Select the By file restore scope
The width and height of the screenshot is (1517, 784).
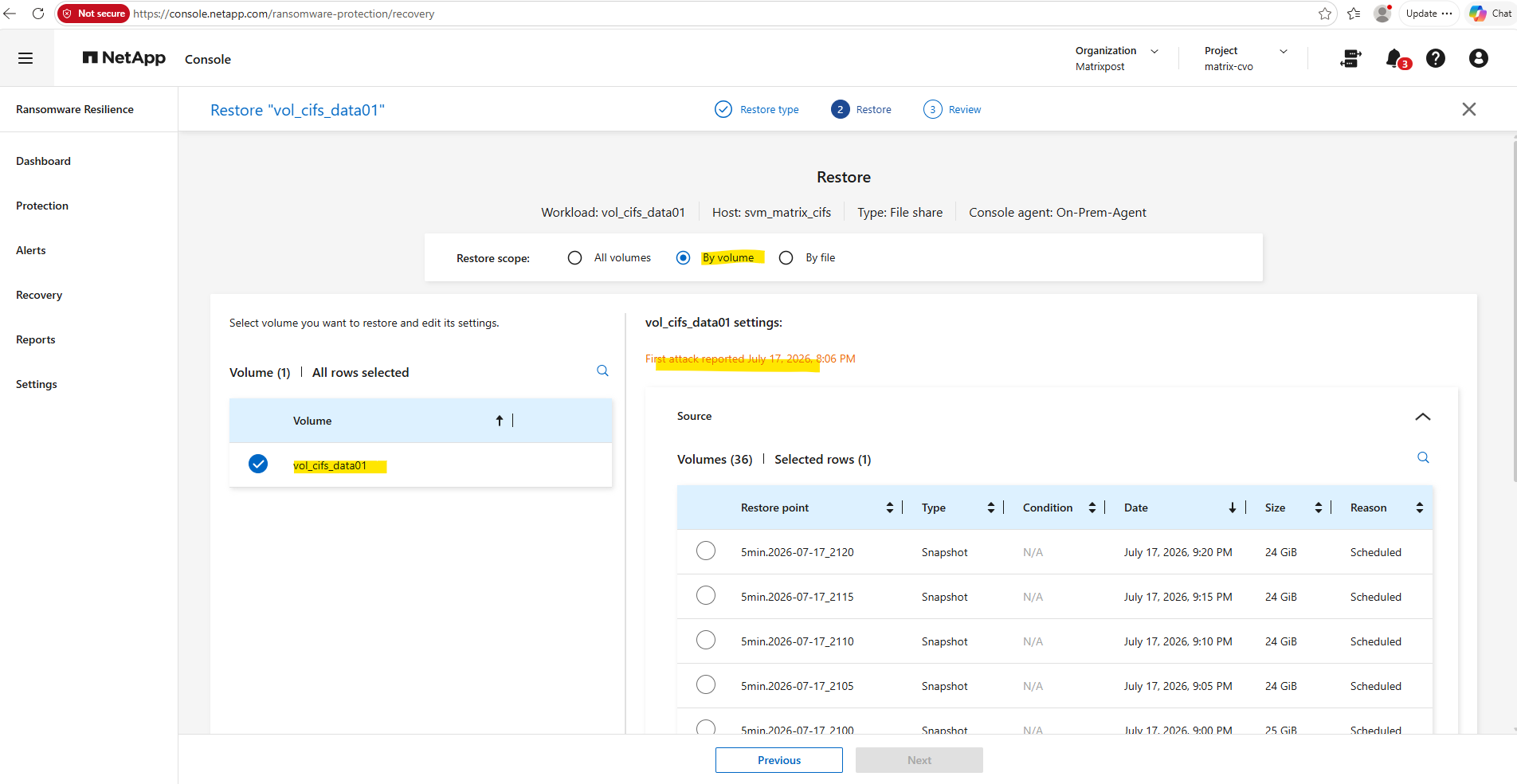click(x=786, y=258)
